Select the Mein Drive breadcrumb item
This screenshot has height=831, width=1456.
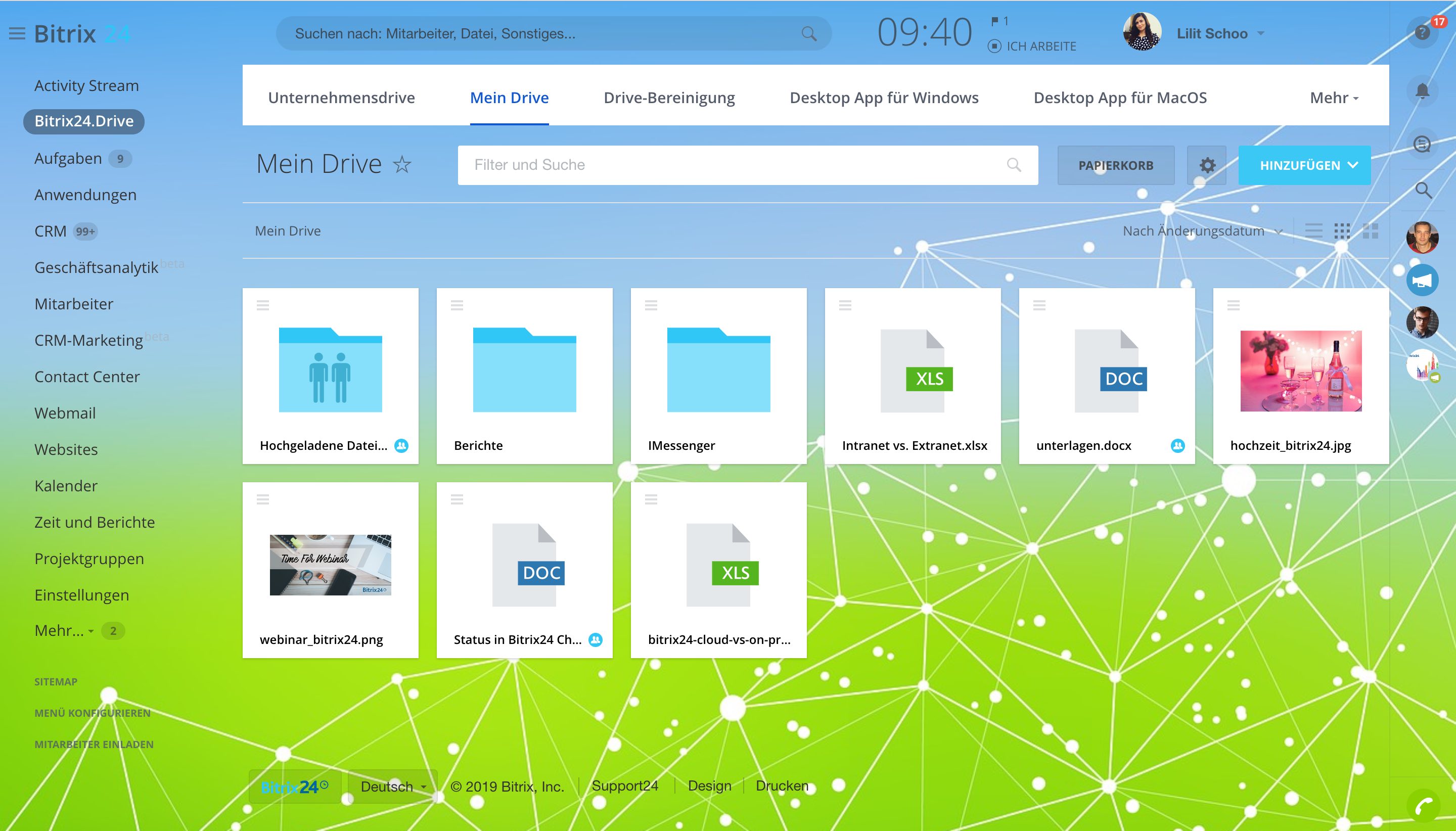point(288,230)
